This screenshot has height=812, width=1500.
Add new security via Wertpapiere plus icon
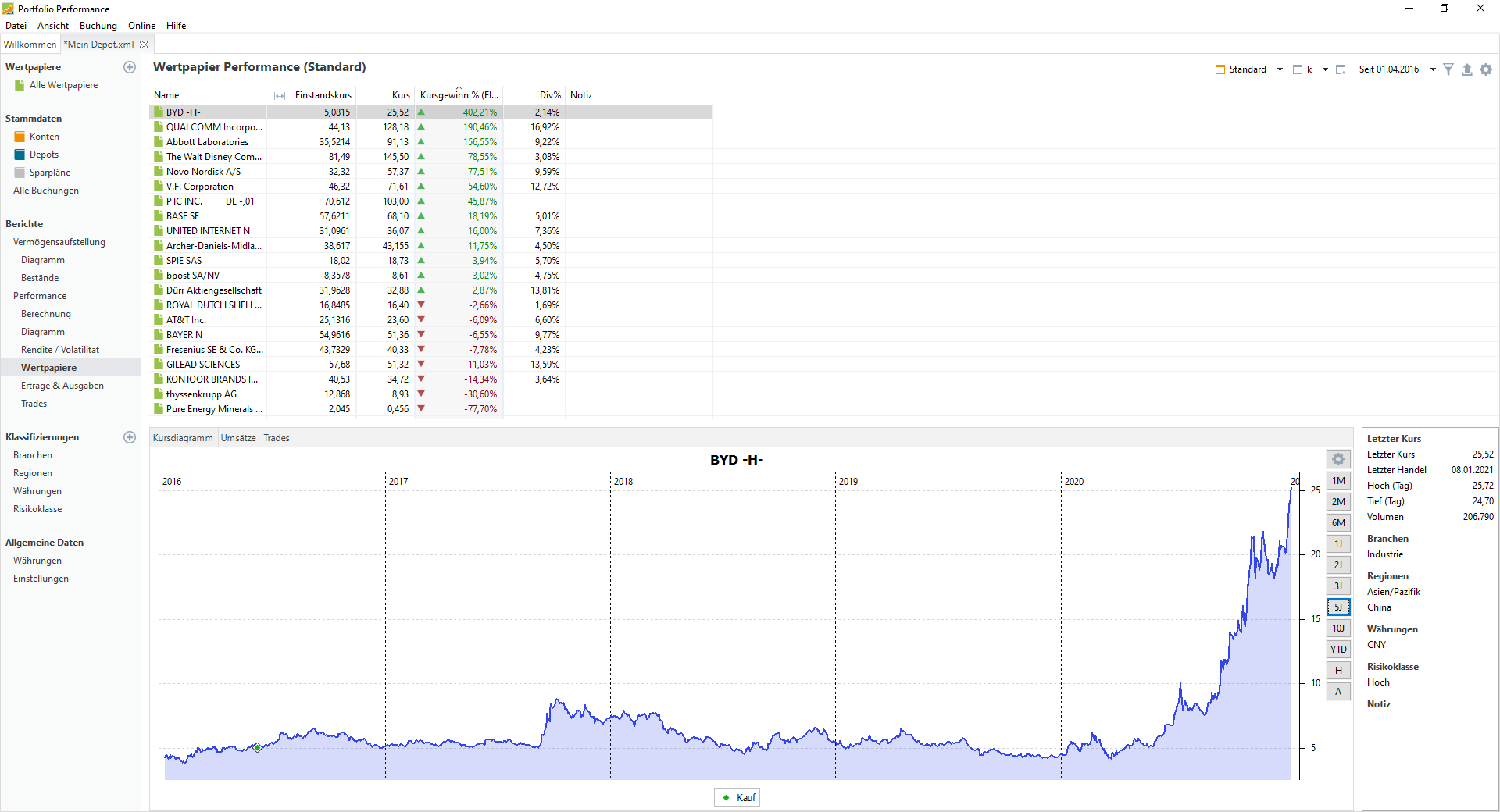click(130, 67)
